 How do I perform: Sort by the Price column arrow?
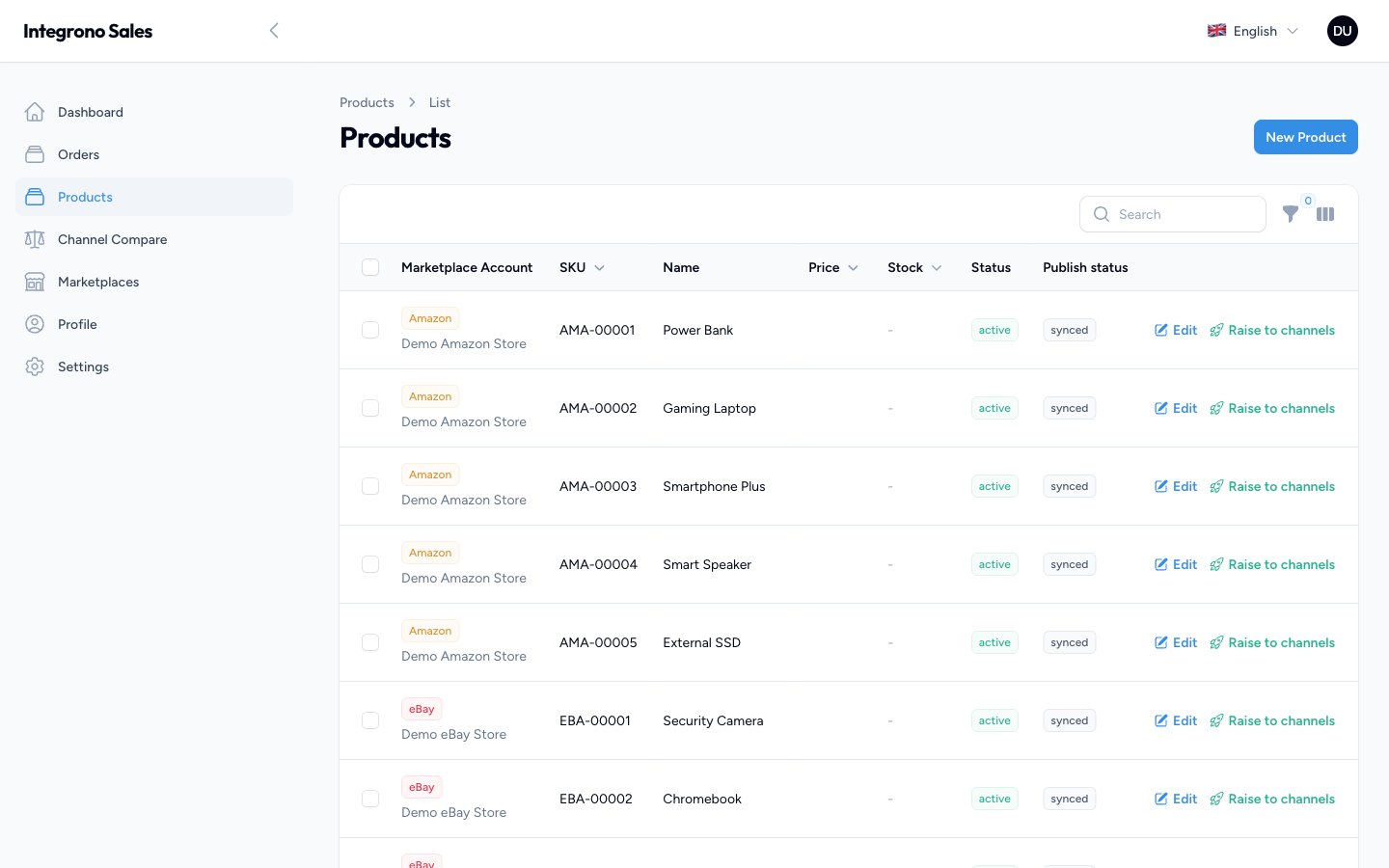coord(853,268)
